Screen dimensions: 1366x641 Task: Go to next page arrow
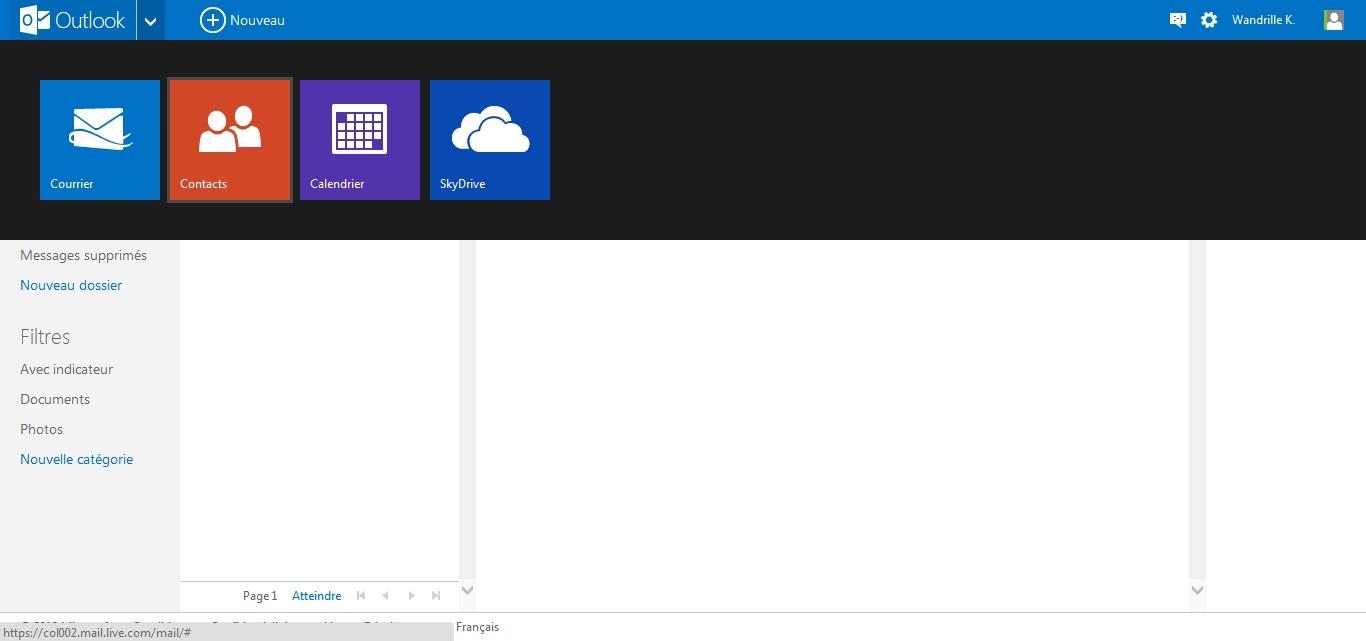pos(411,596)
